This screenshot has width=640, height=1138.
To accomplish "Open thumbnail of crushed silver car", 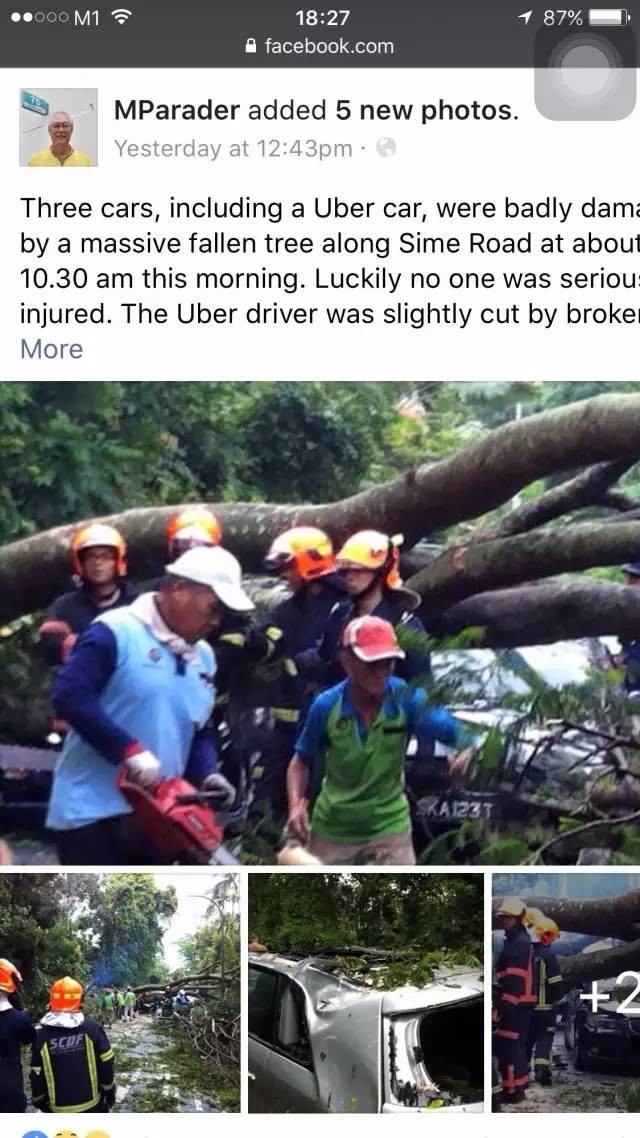I will [x=366, y=993].
